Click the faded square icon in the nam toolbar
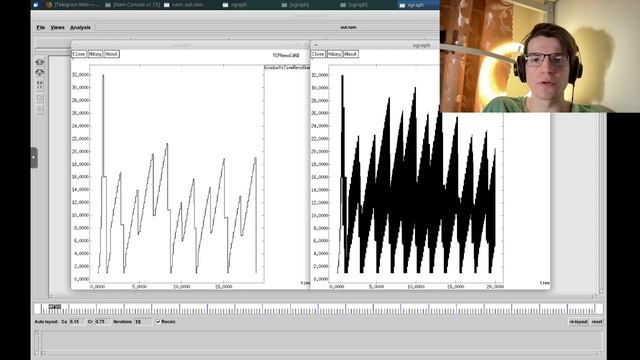Screen dimensions: 640x360 click(x=40, y=98)
